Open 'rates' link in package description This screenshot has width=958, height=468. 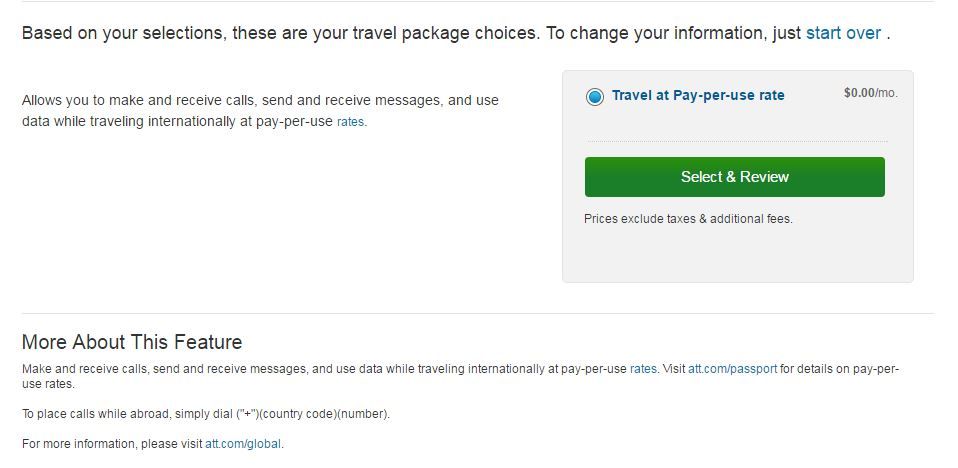click(x=350, y=122)
